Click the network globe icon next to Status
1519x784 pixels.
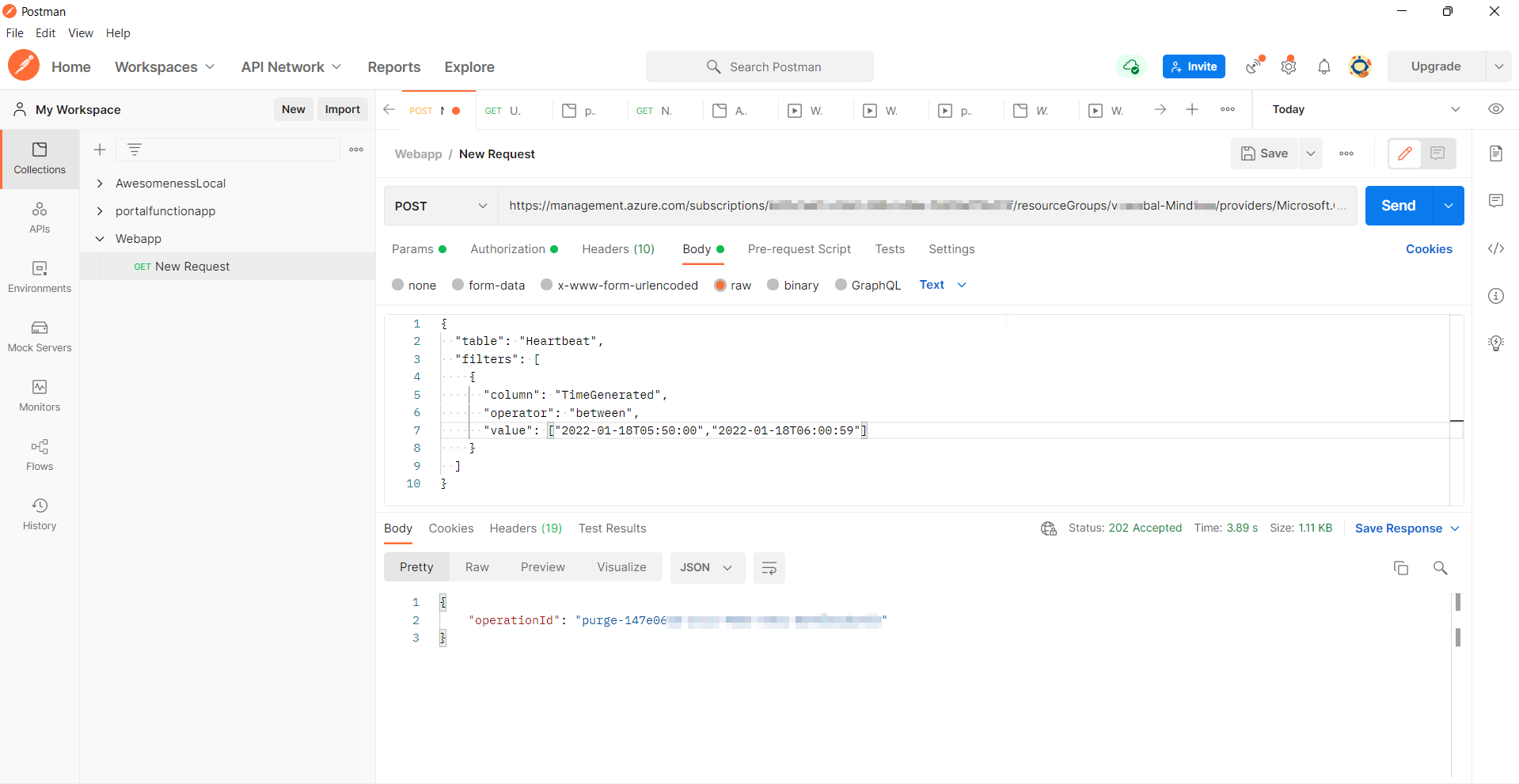pyautogui.click(x=1049, y=528)
